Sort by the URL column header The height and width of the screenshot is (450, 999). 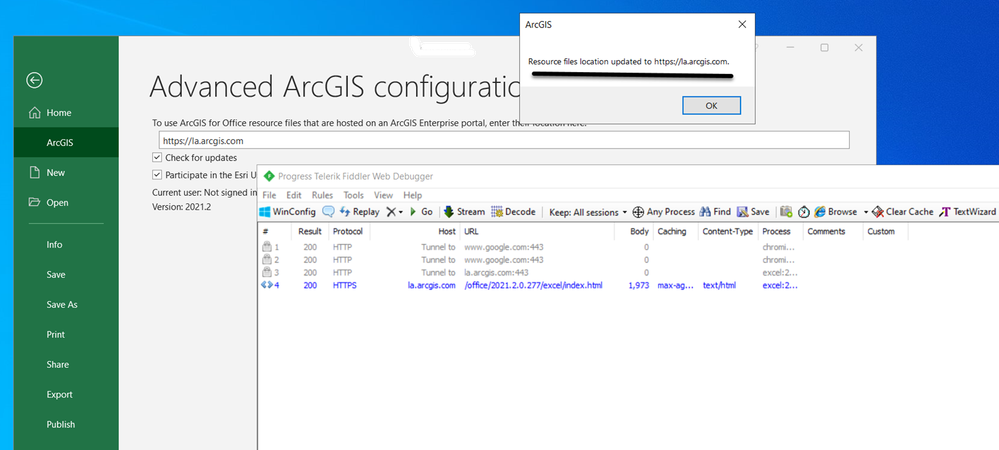[x=536, y=231]
